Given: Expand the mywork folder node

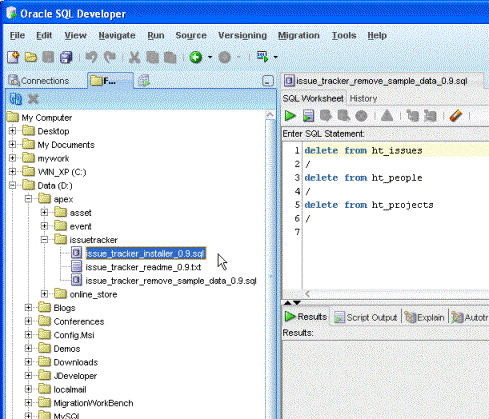Looking at the screenshot, I should point(12,158).
